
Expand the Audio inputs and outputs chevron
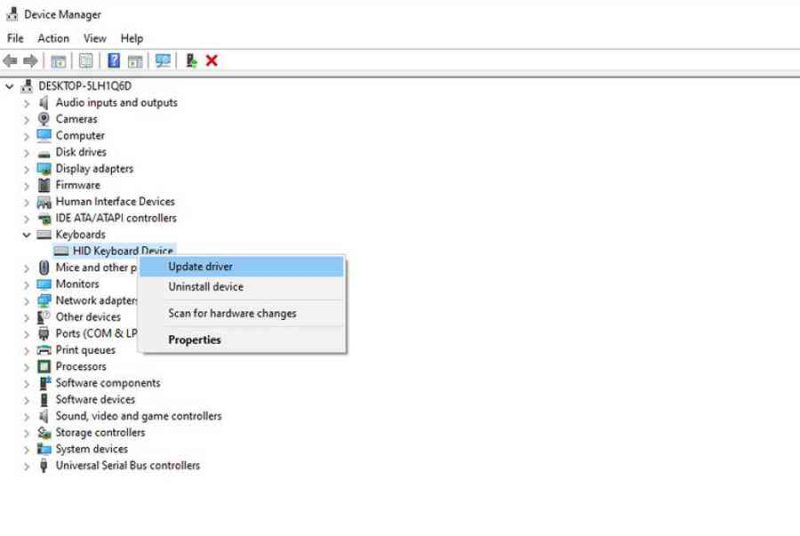[x=27, y=104]
